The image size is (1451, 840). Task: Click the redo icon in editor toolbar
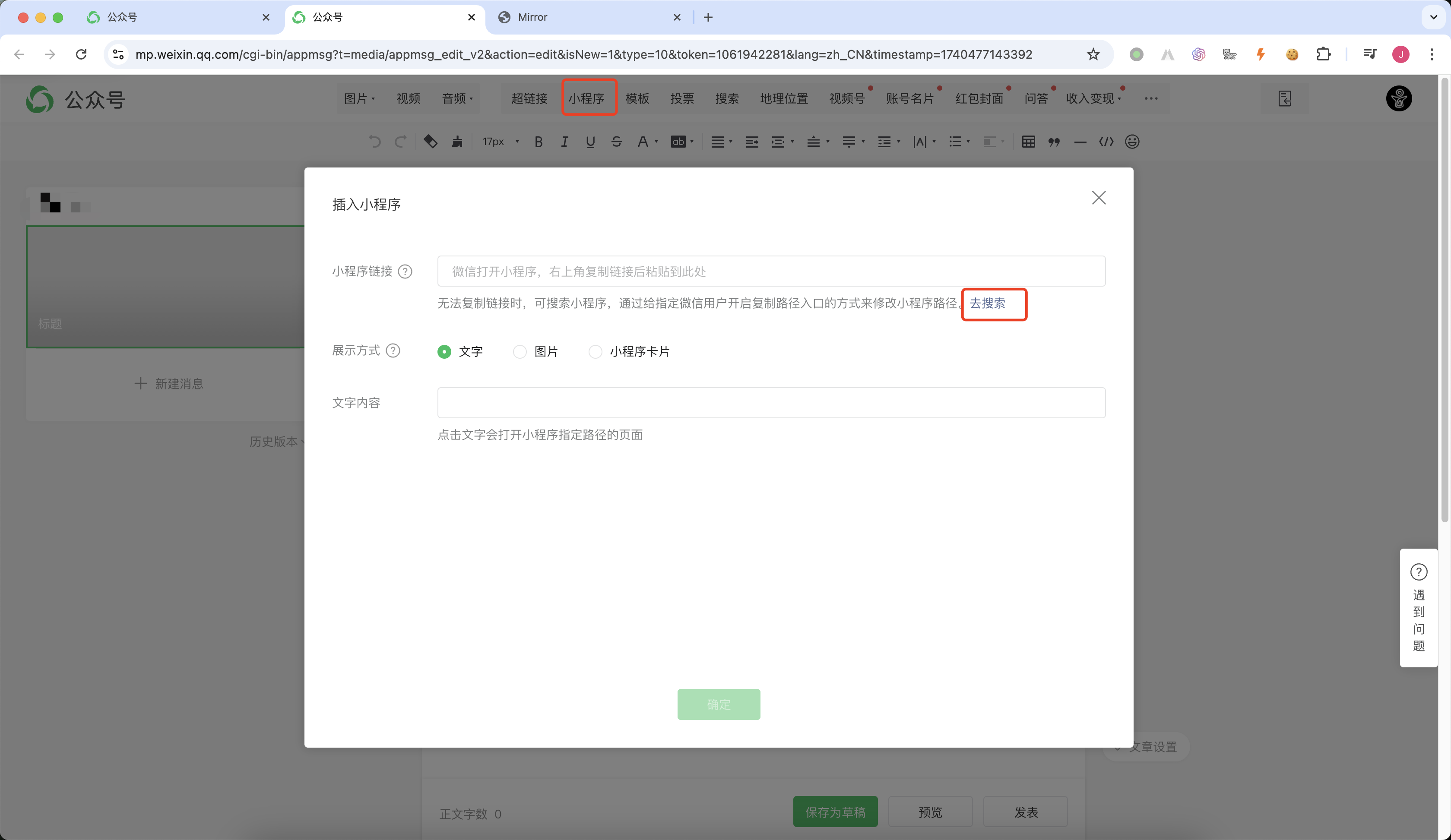tap(401, 142)
